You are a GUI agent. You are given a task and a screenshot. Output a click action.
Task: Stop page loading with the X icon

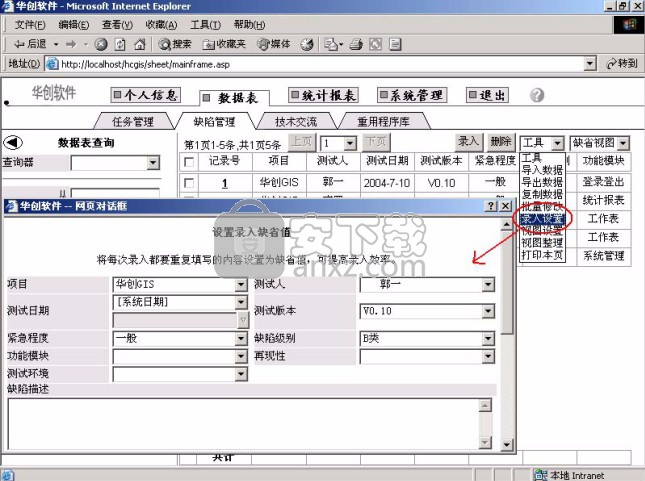point(101,44)
